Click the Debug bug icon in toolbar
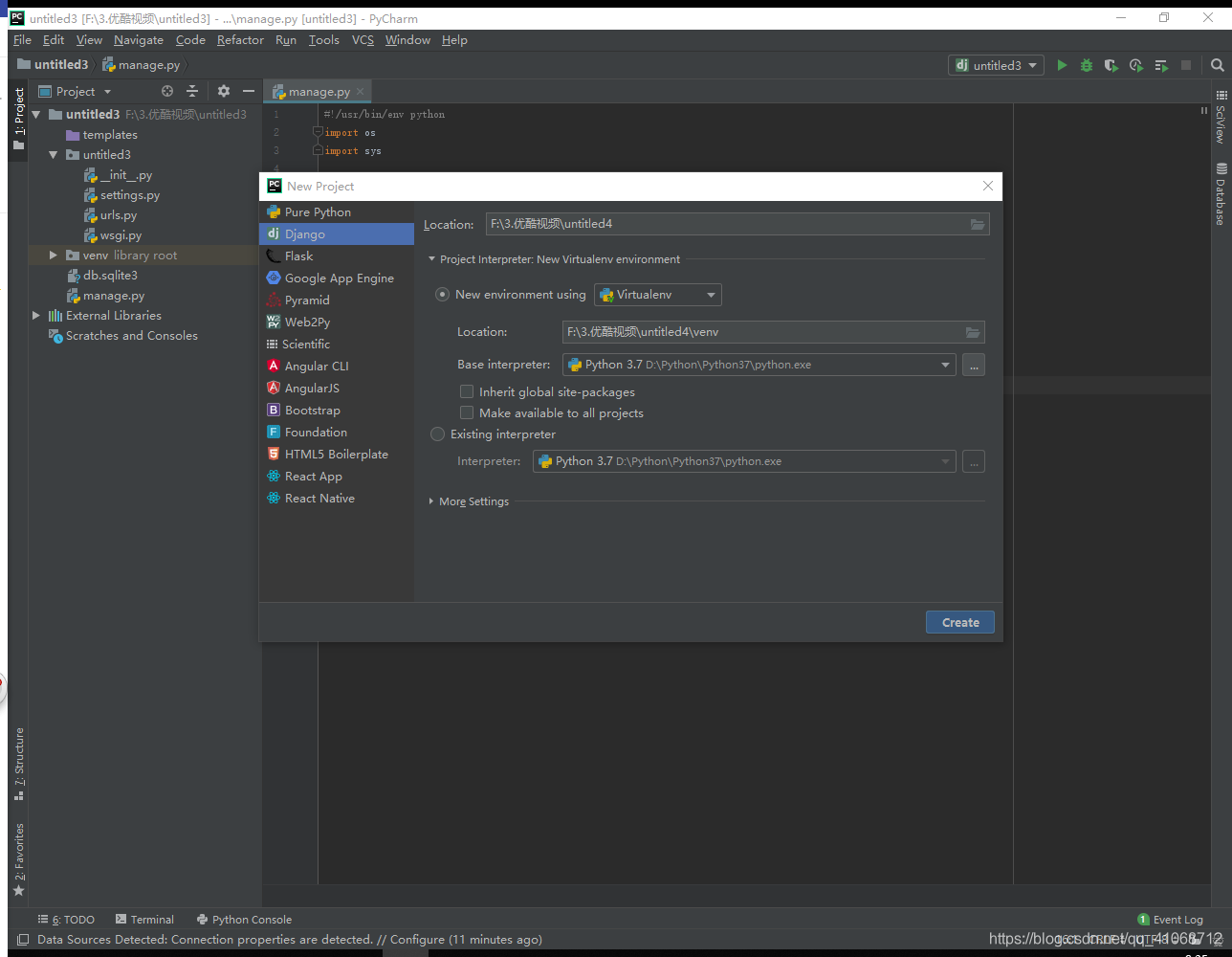The height and width of the screenshot is (957, 1232). click(x=1087, y=65)
